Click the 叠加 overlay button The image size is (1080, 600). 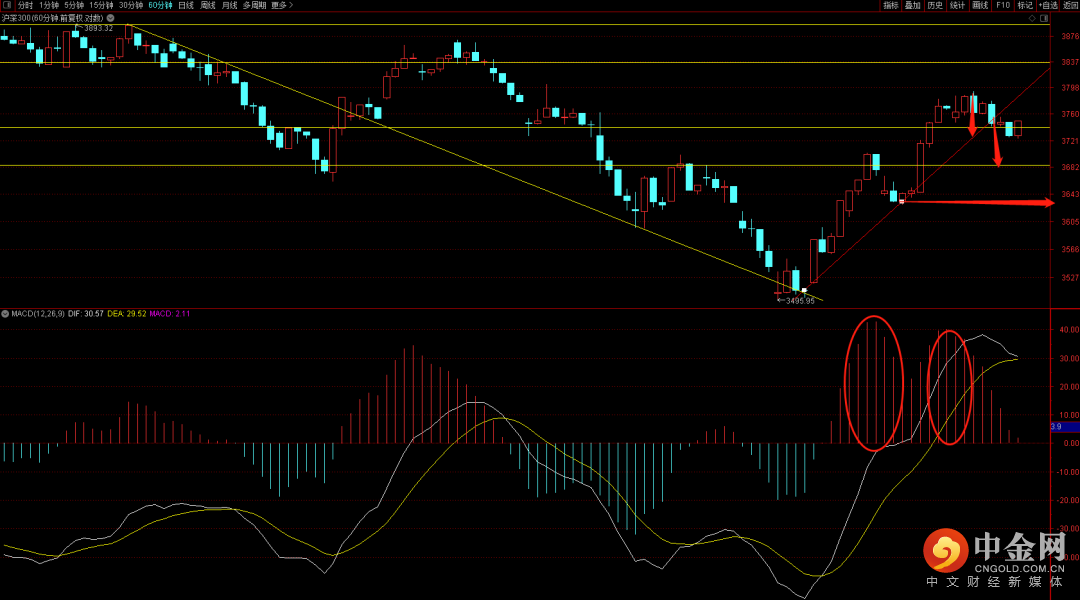tap(912, 5)
